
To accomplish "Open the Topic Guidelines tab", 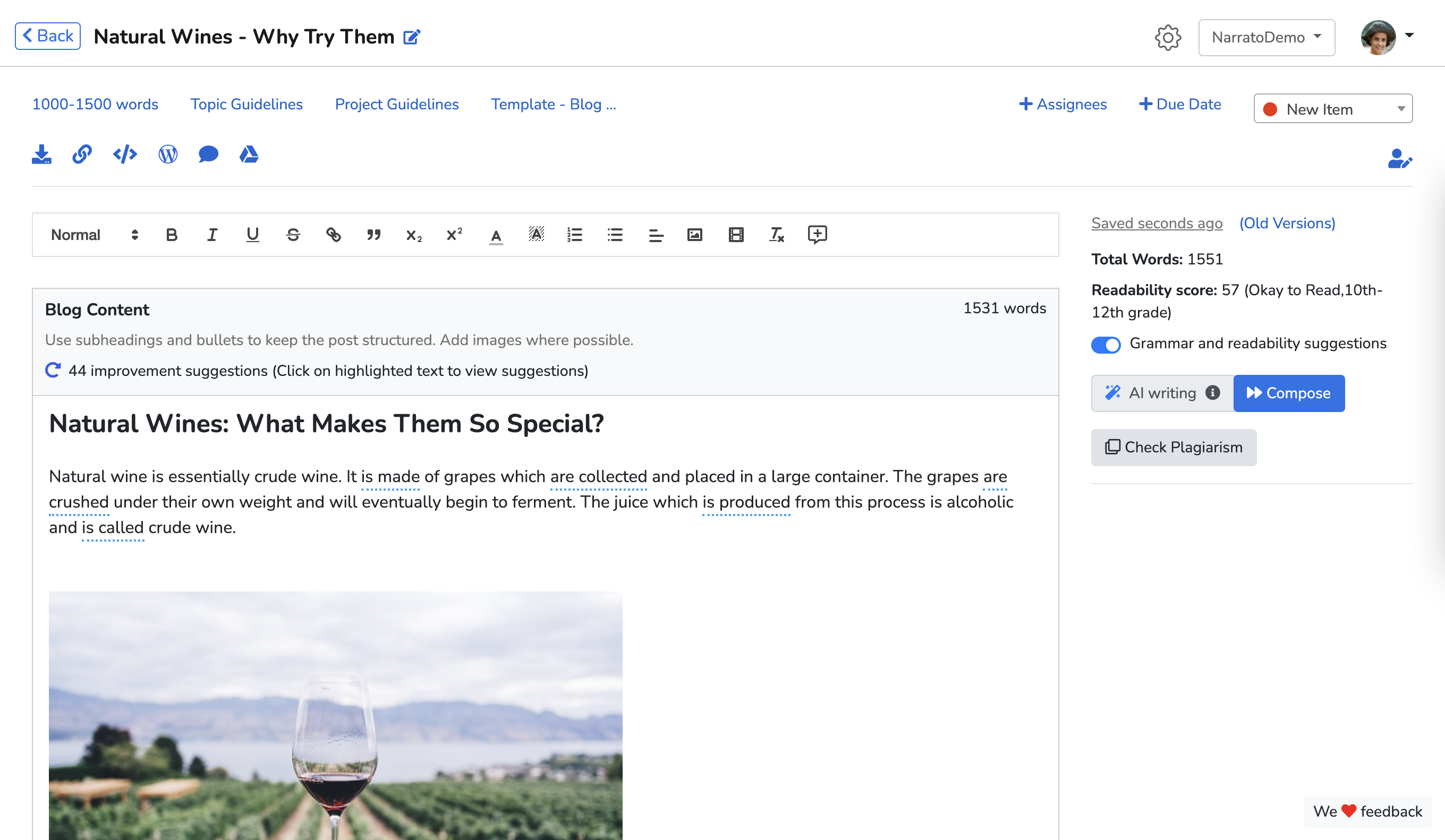I will (246, 104).
